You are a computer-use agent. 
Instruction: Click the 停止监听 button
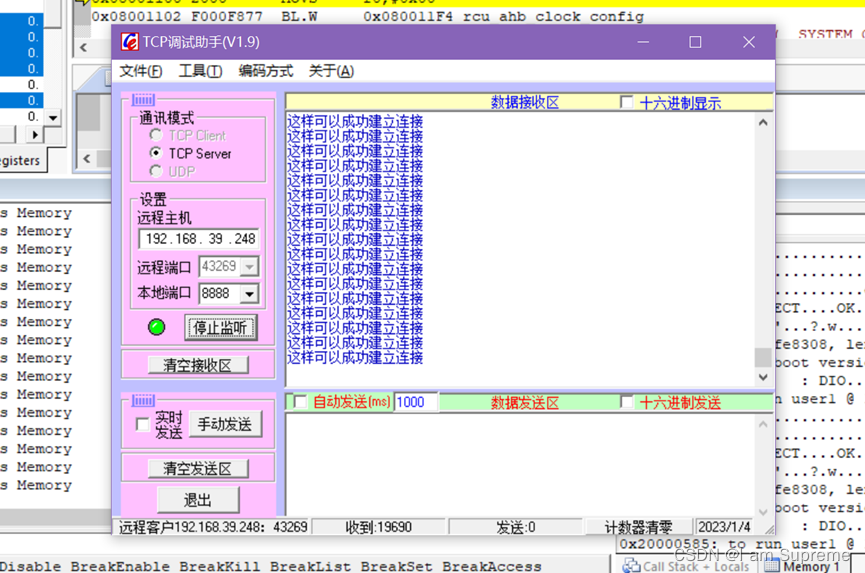[220, 328]
